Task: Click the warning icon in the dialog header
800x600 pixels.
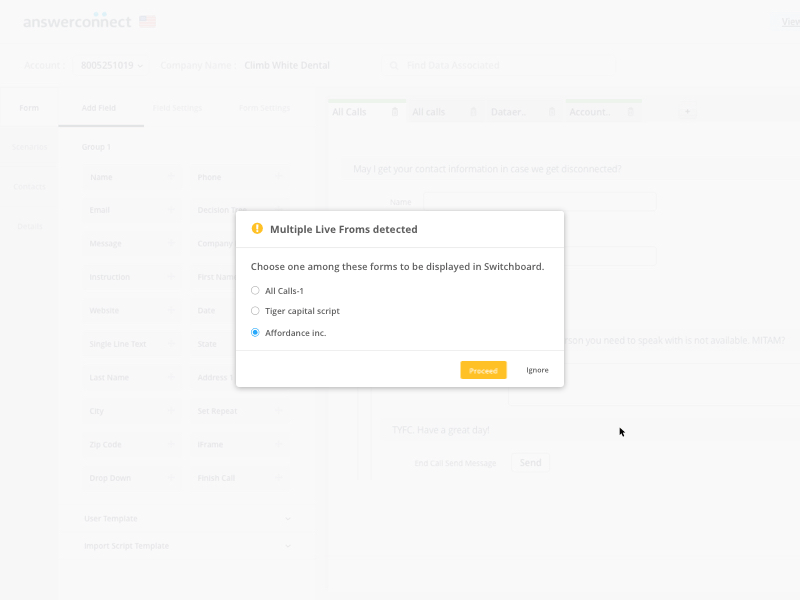Action: point(256,228)
